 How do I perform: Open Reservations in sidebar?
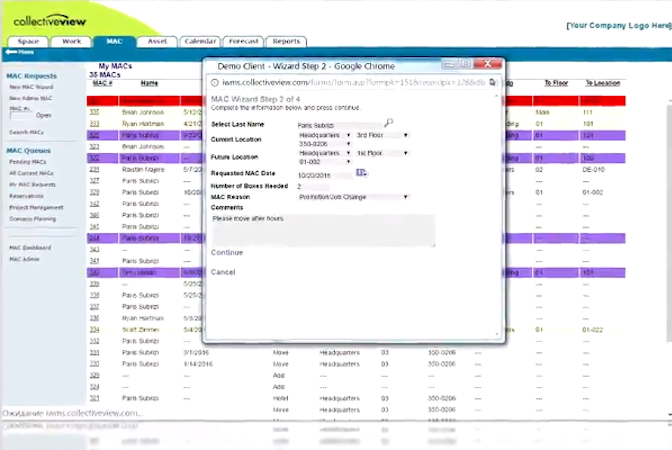[26, 196]
